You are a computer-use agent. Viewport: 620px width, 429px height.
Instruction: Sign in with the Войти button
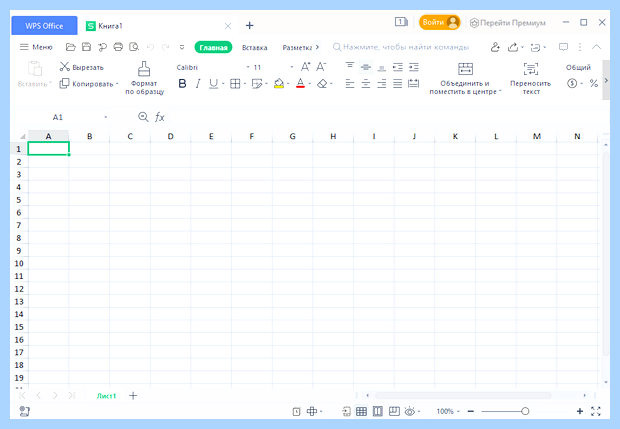440,23
